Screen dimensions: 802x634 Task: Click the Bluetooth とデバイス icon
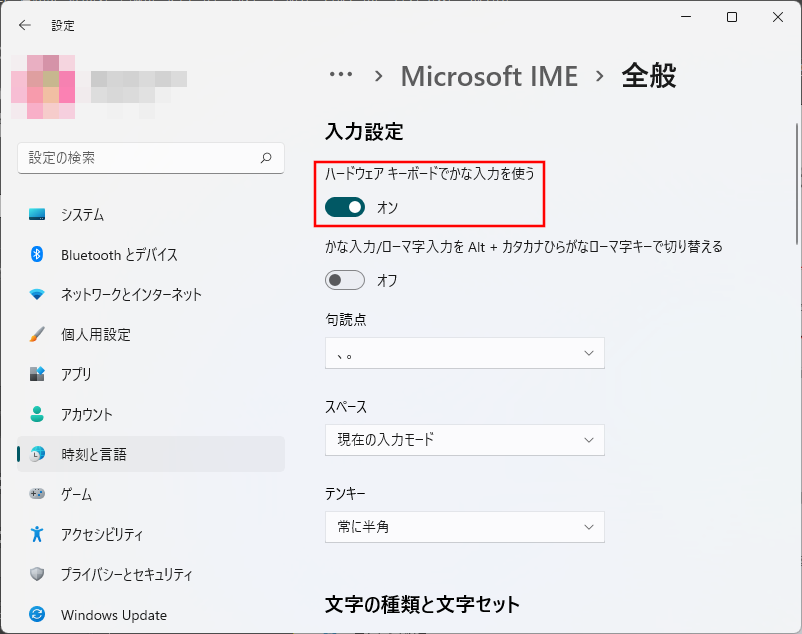tap(37, 255)
